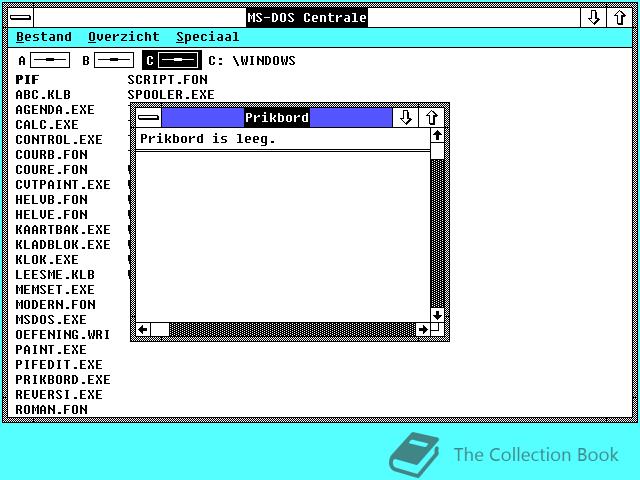Select ROMAN.FON font file
This screenshot has width=640, height=480.
pyautogui.click(x=51, y=409)
